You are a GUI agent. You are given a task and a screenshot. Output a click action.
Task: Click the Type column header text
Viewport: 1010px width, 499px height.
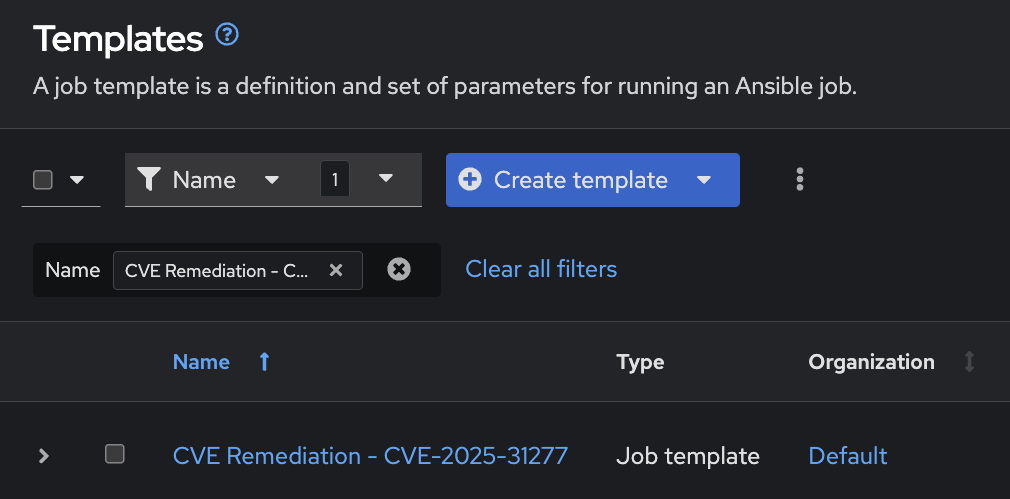640,362
